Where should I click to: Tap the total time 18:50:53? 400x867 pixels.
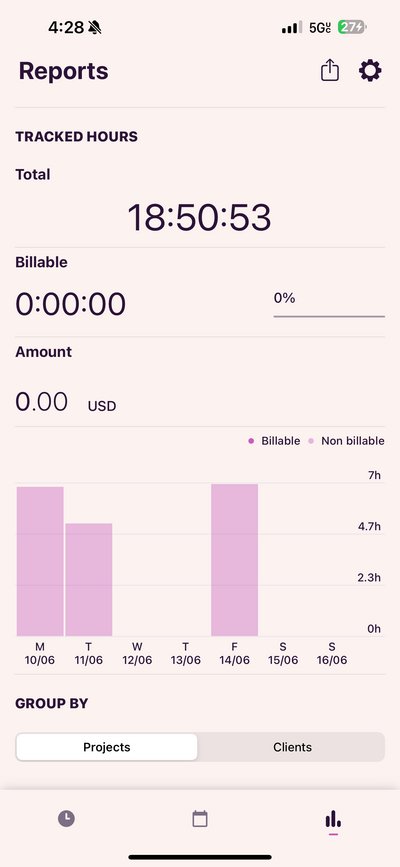(x=200, y=217)
